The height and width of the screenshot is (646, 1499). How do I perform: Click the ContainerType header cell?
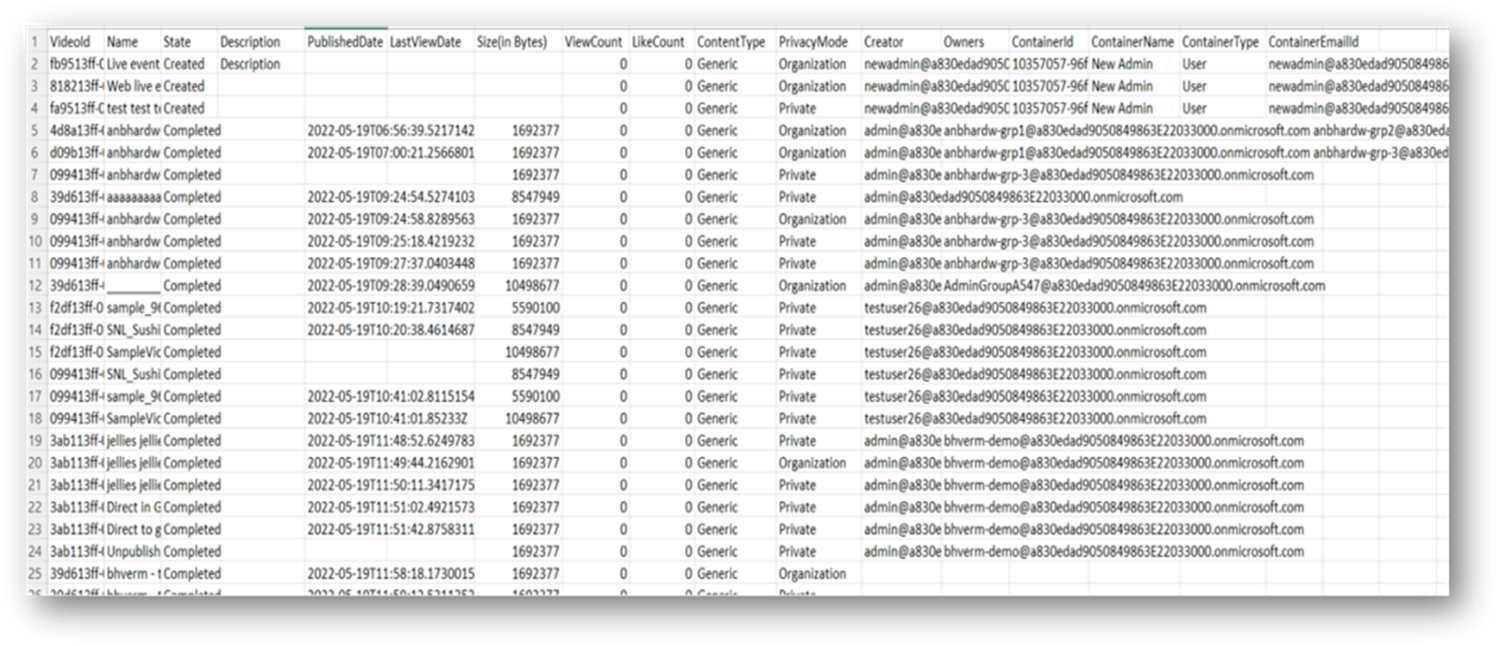(x=1222, y=42)
